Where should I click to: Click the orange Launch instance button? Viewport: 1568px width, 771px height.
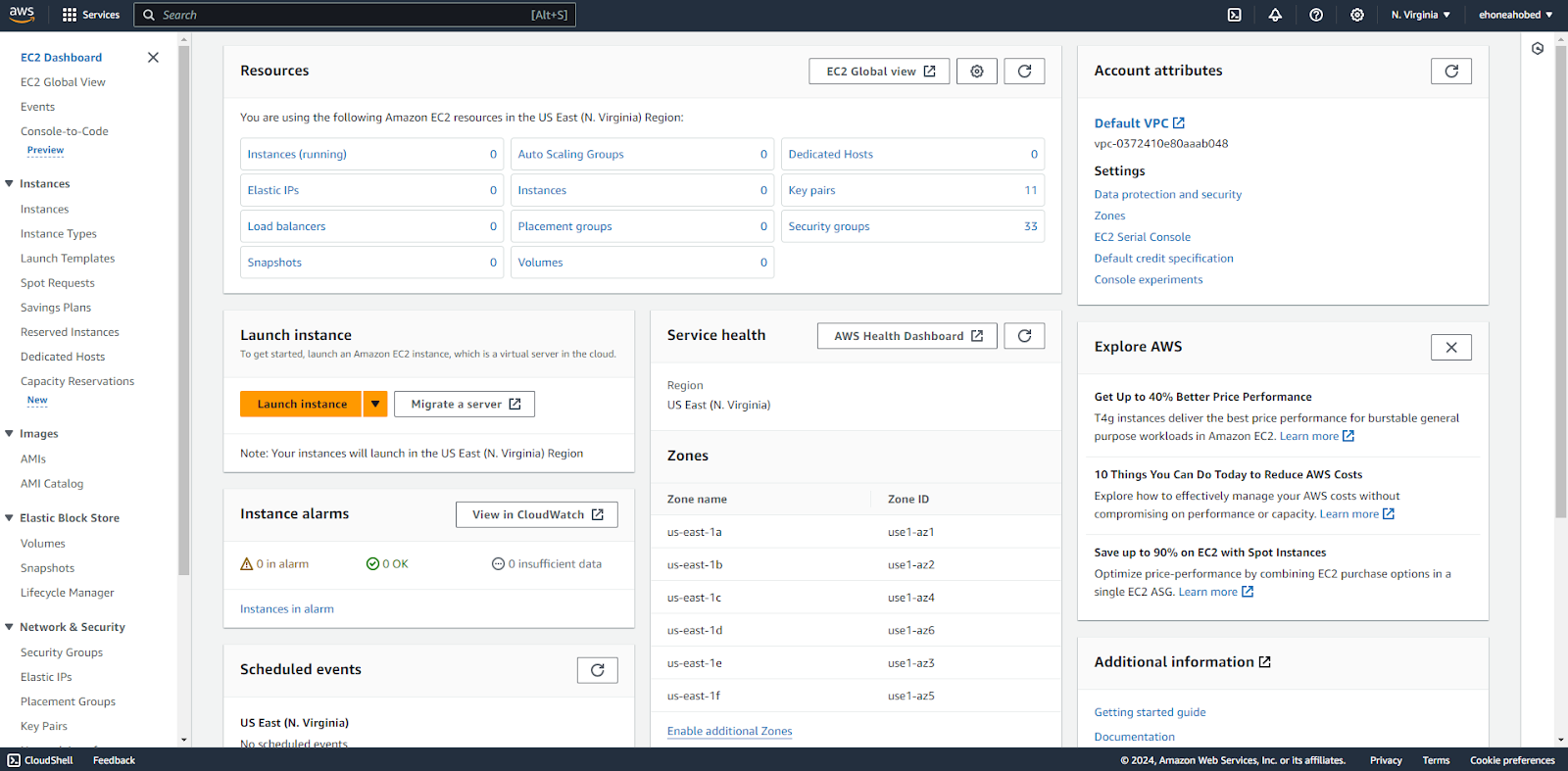(x=301, y=404)
